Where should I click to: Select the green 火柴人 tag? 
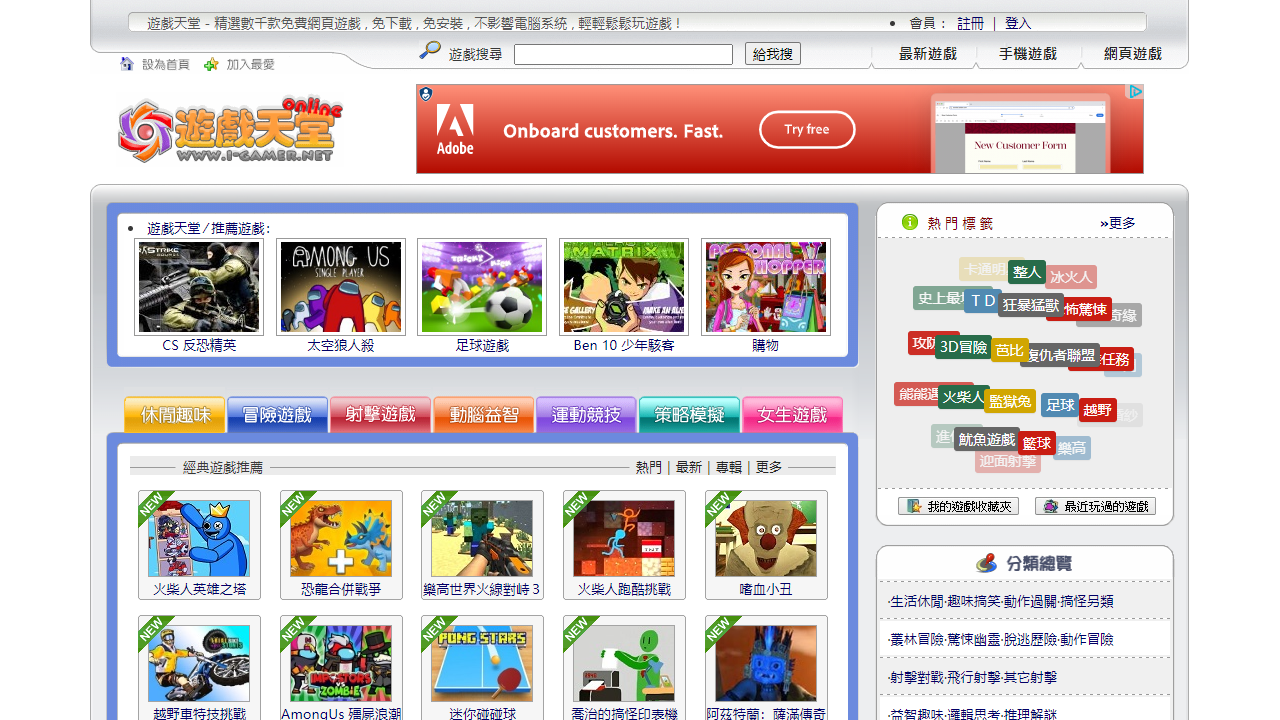pyautogui.click(x=963, y=397)
